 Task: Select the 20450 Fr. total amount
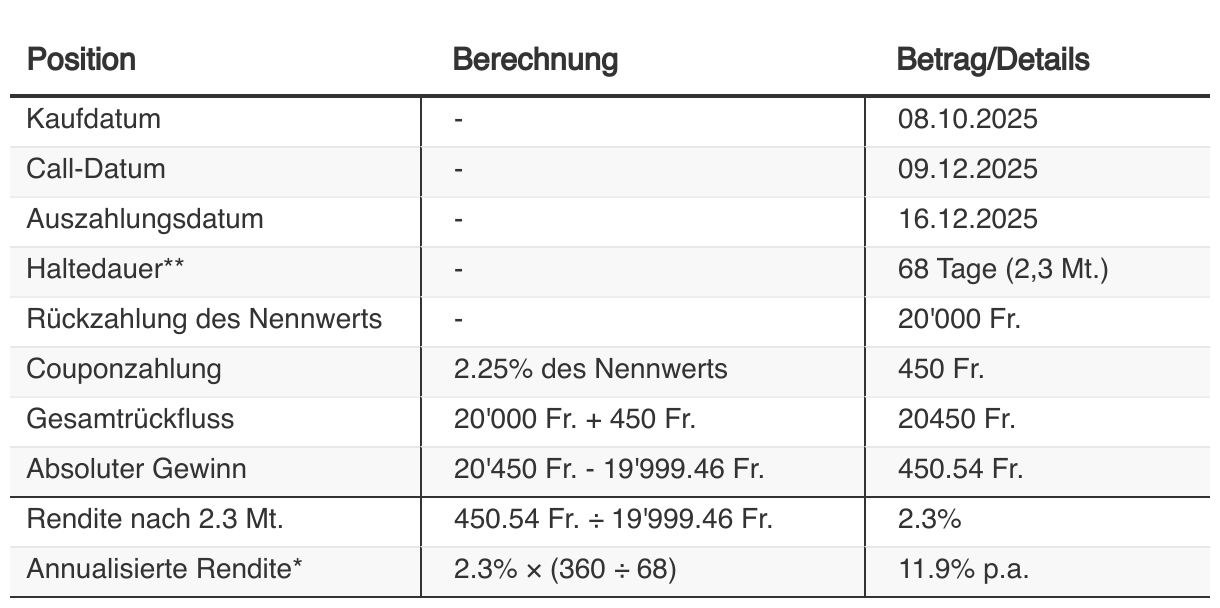956,418
